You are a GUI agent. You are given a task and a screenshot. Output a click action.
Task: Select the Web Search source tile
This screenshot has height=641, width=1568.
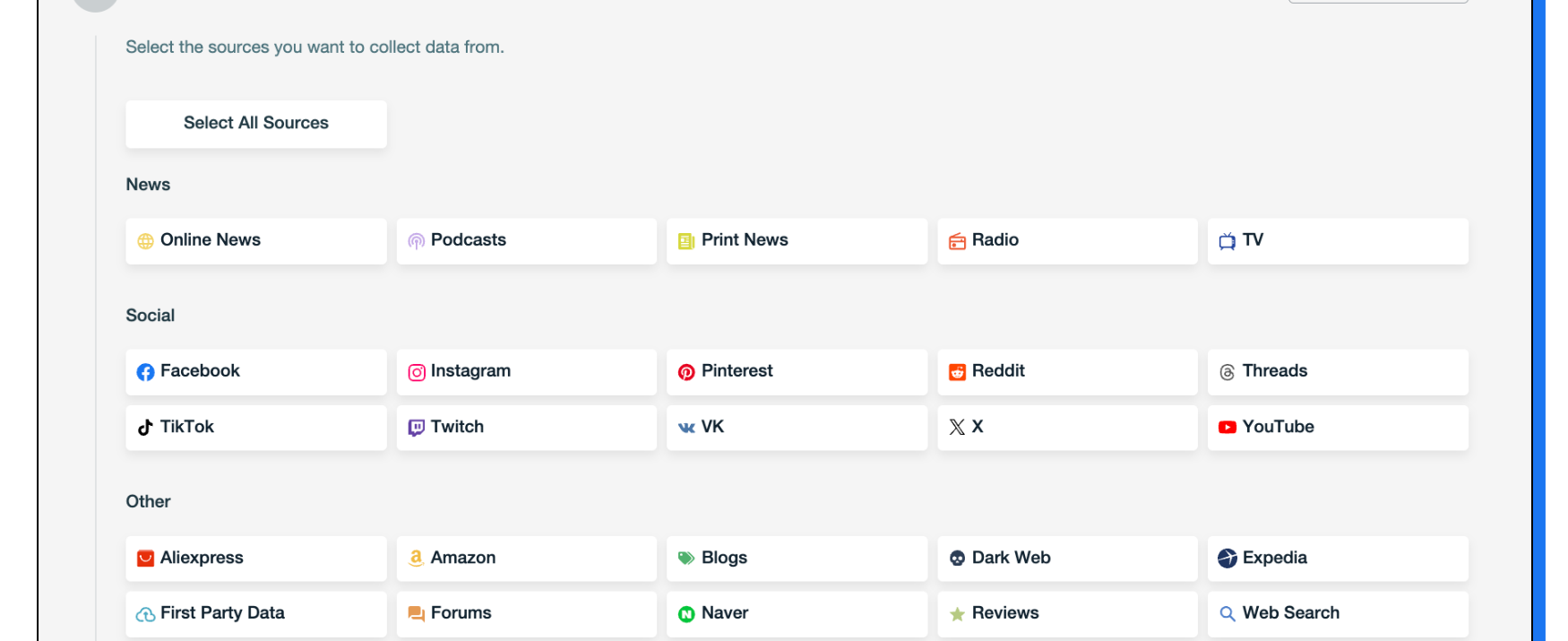[1337, 614]
